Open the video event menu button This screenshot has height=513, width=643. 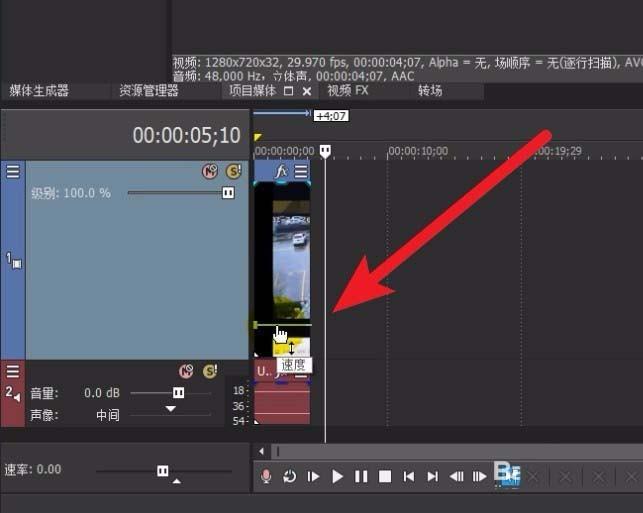(301, 171)
